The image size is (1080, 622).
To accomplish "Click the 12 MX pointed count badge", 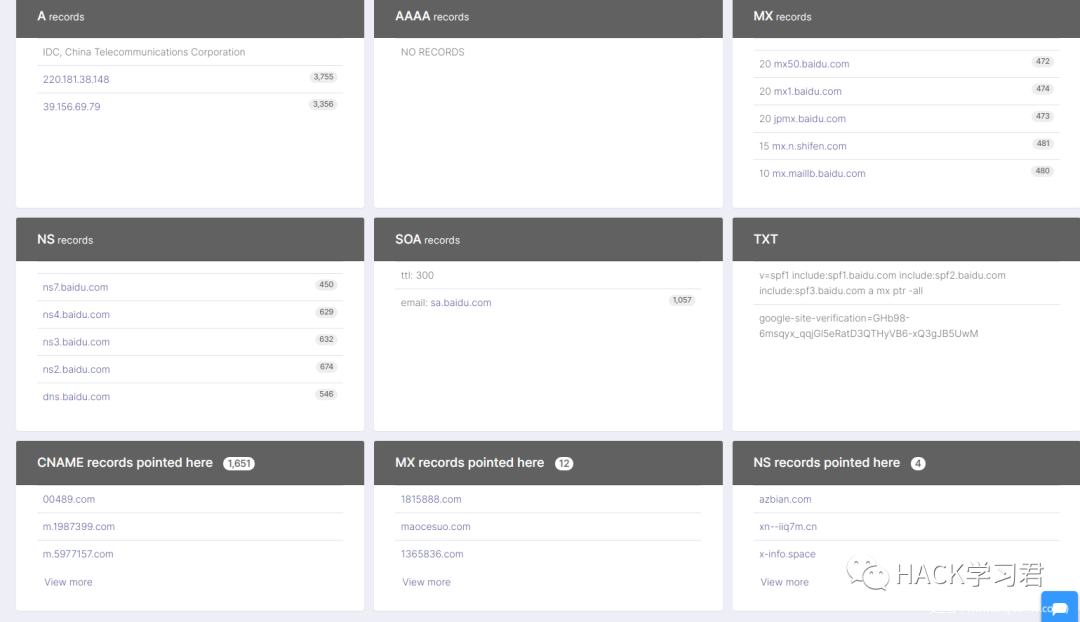I will coord(564,464).
